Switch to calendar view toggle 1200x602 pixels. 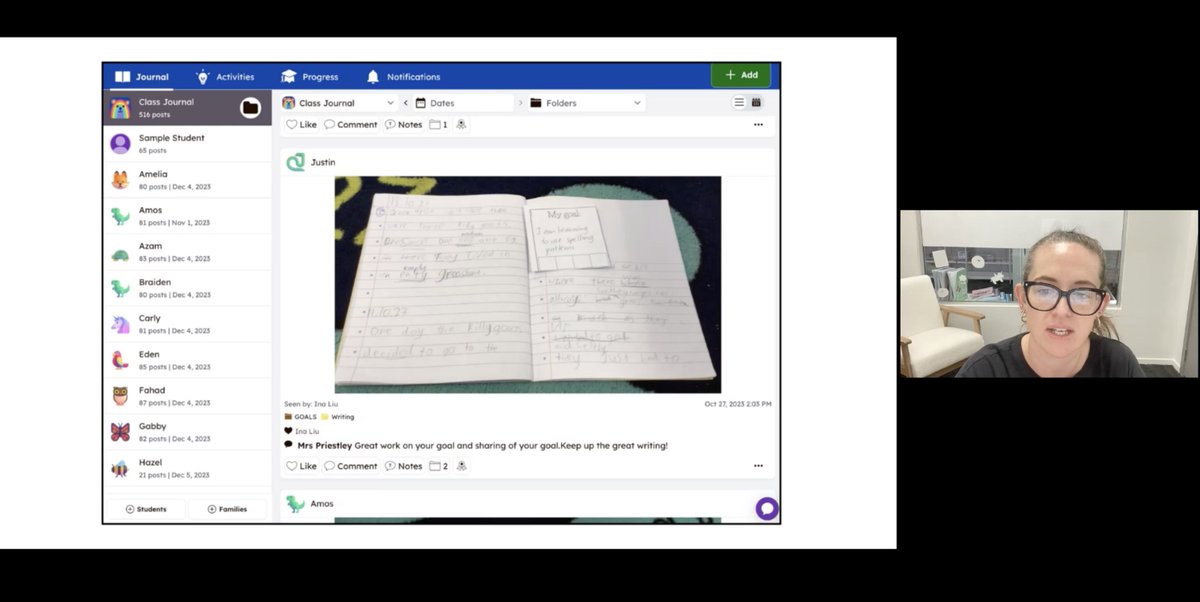[756, 102]
